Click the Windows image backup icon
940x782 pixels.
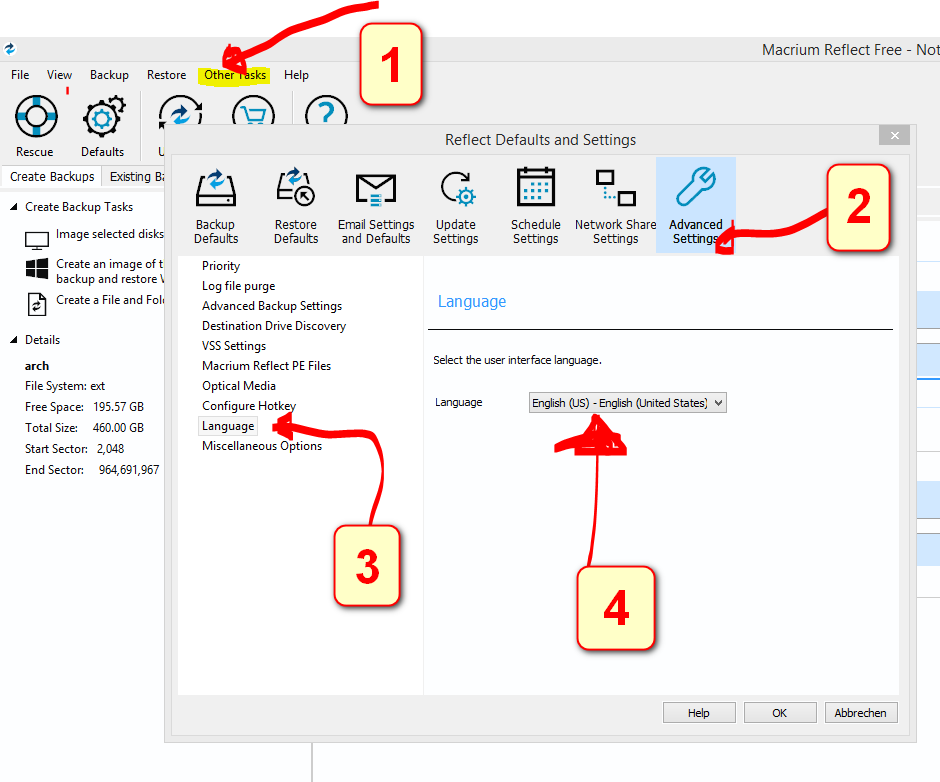pyautogui.click(x=37, y=269)
